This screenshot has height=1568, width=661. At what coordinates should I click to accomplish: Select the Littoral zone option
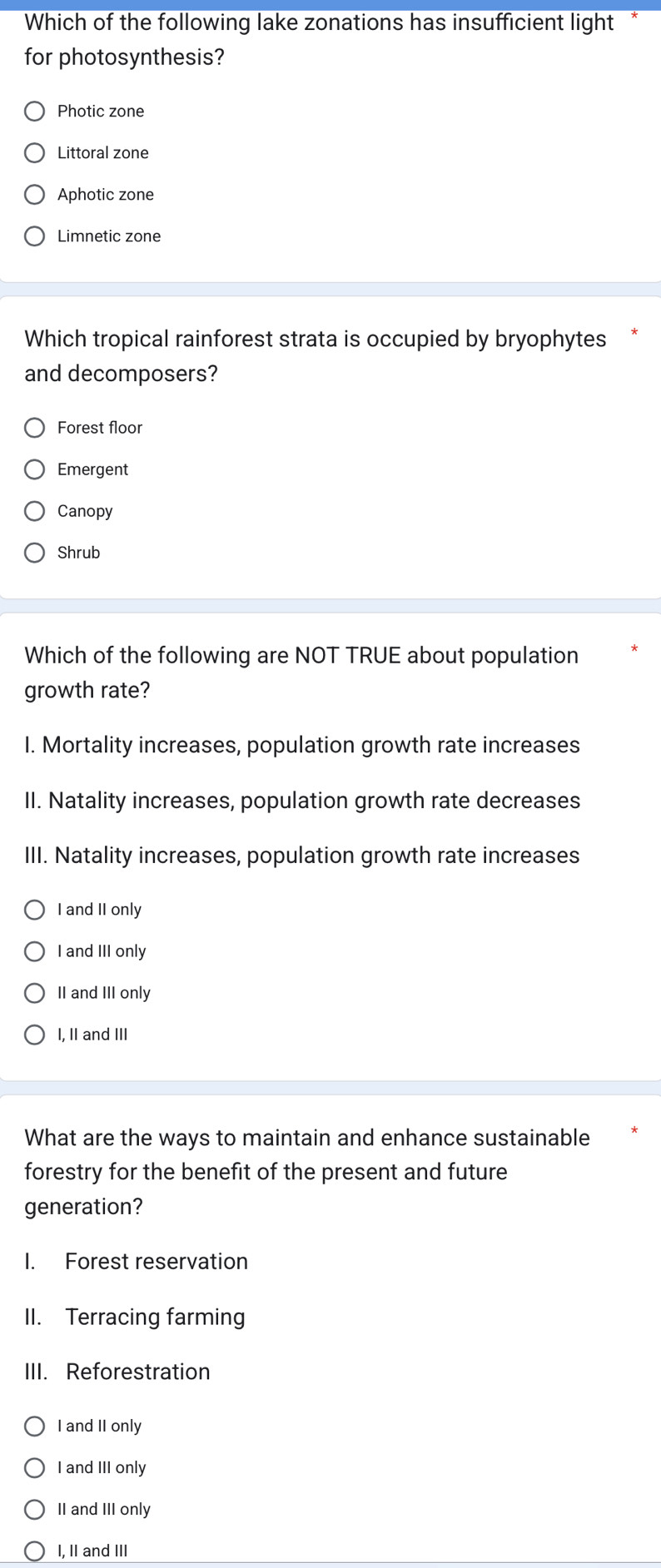[34, 152]
